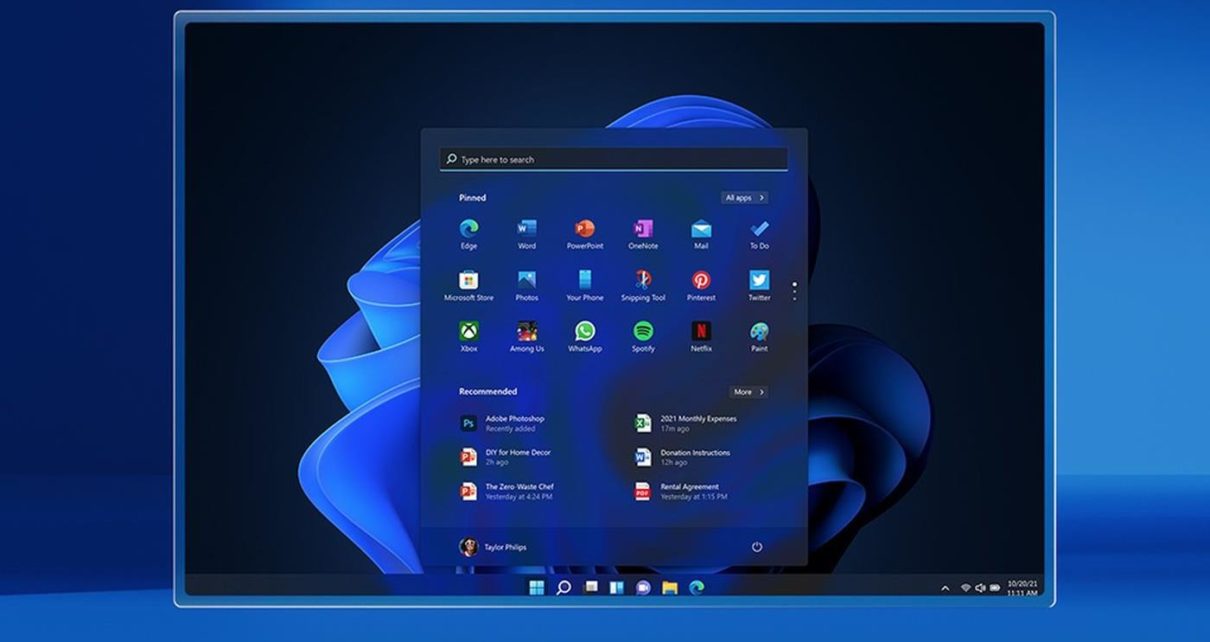The image size is (1210, 642).
Task: Open the 2021 Monthly Expenses file
Action: pos(697,423)
